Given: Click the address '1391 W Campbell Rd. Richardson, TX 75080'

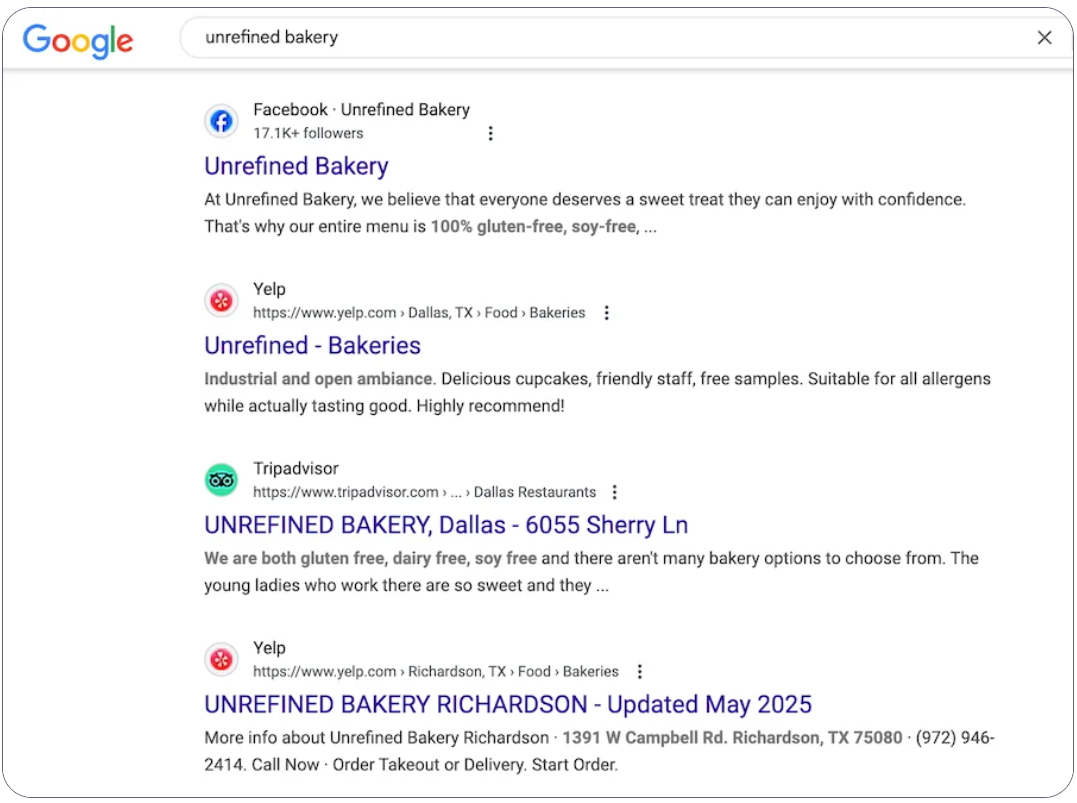Looking at the screenshot, I should [x=732, y=738].
